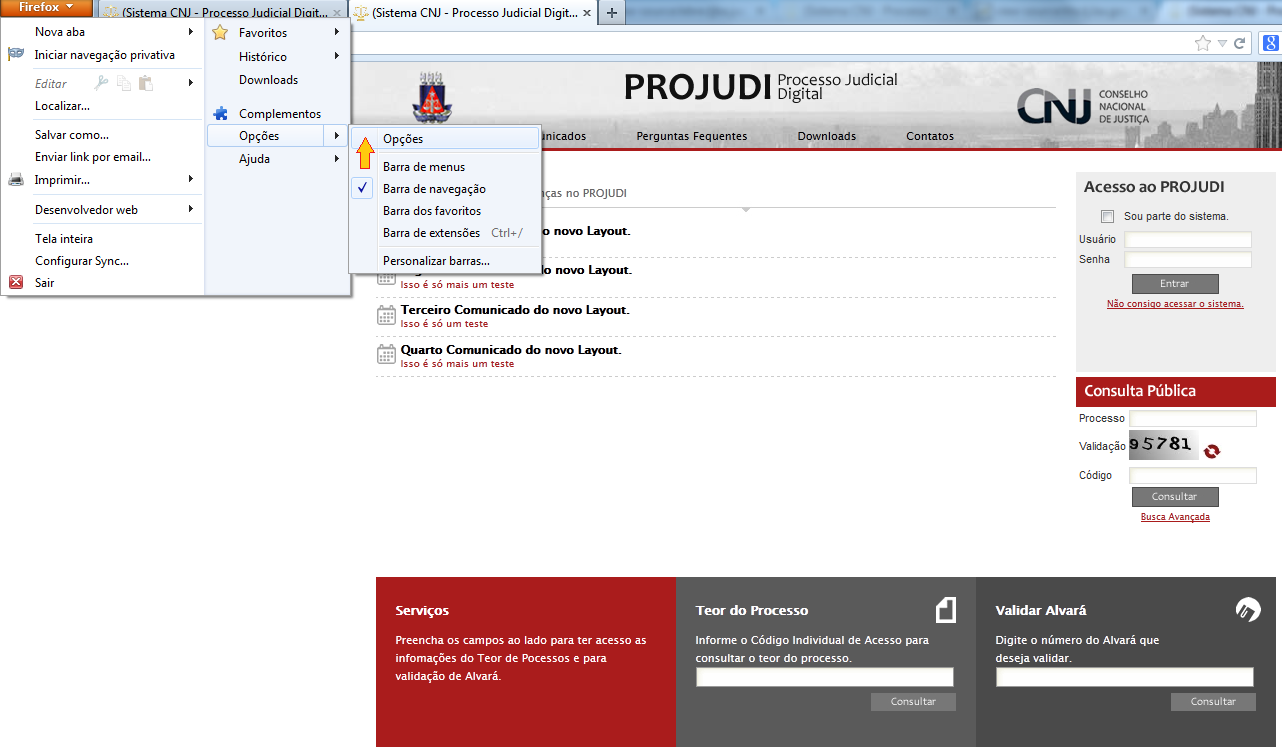Switch to the second Sistema CNJ tab
Viewport: 1282px width, 750px height.
pyautogui.click(x=471, y=14)
